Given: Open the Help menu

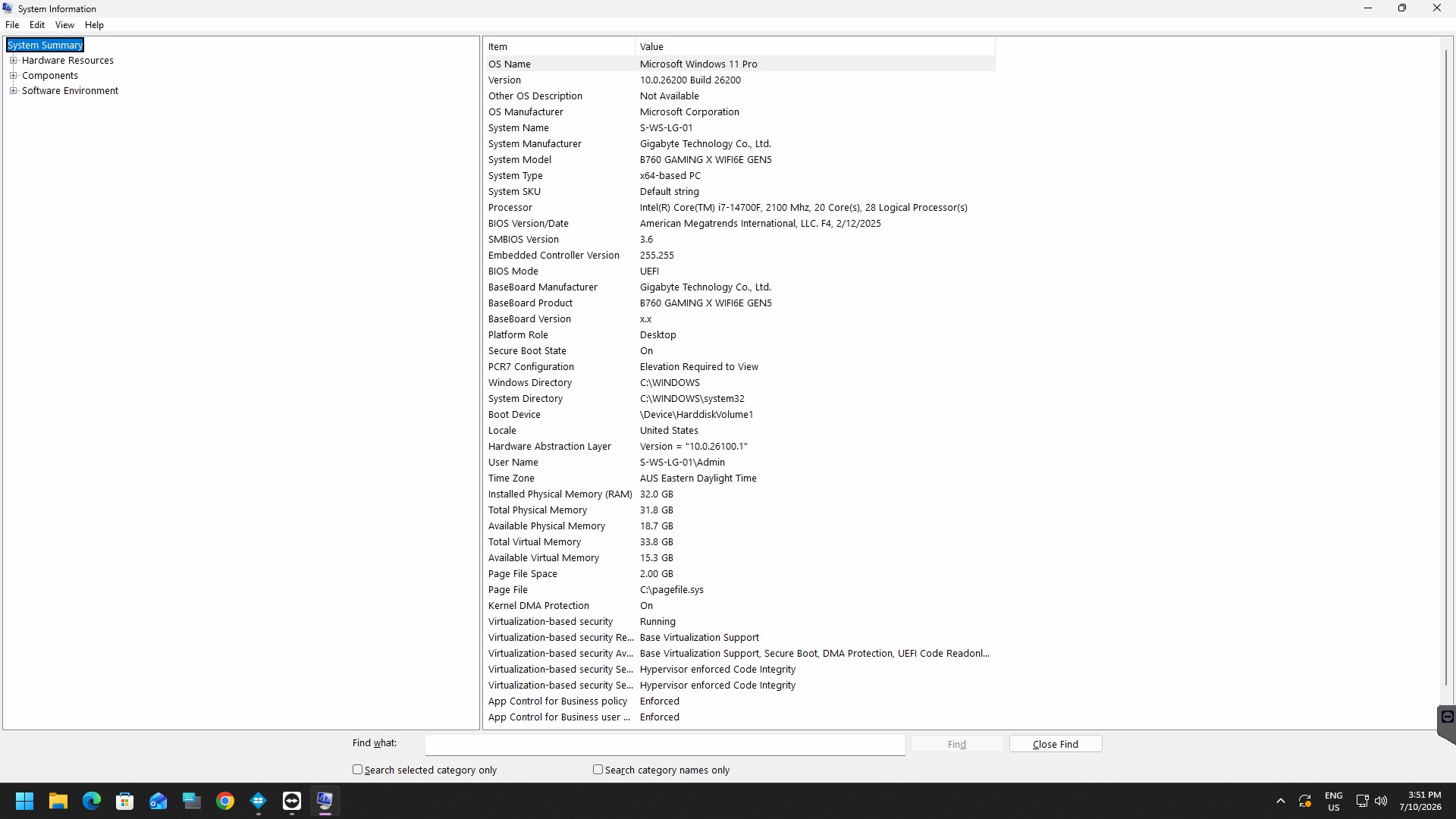Looking at the screenshot, I should point(94,25).
